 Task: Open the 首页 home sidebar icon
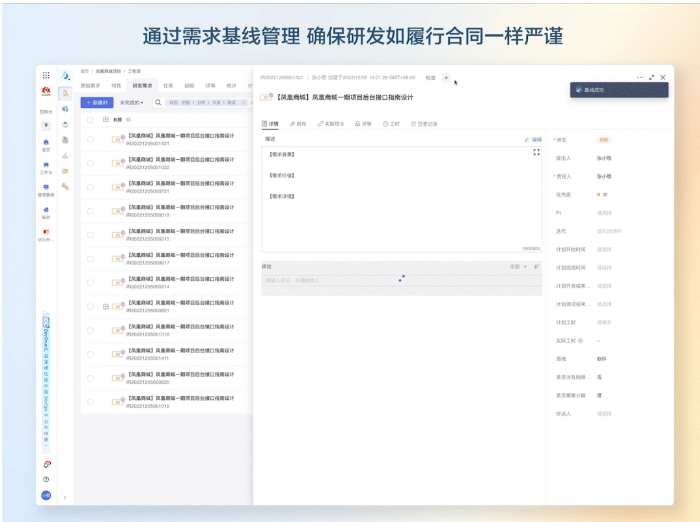point(46,142)
